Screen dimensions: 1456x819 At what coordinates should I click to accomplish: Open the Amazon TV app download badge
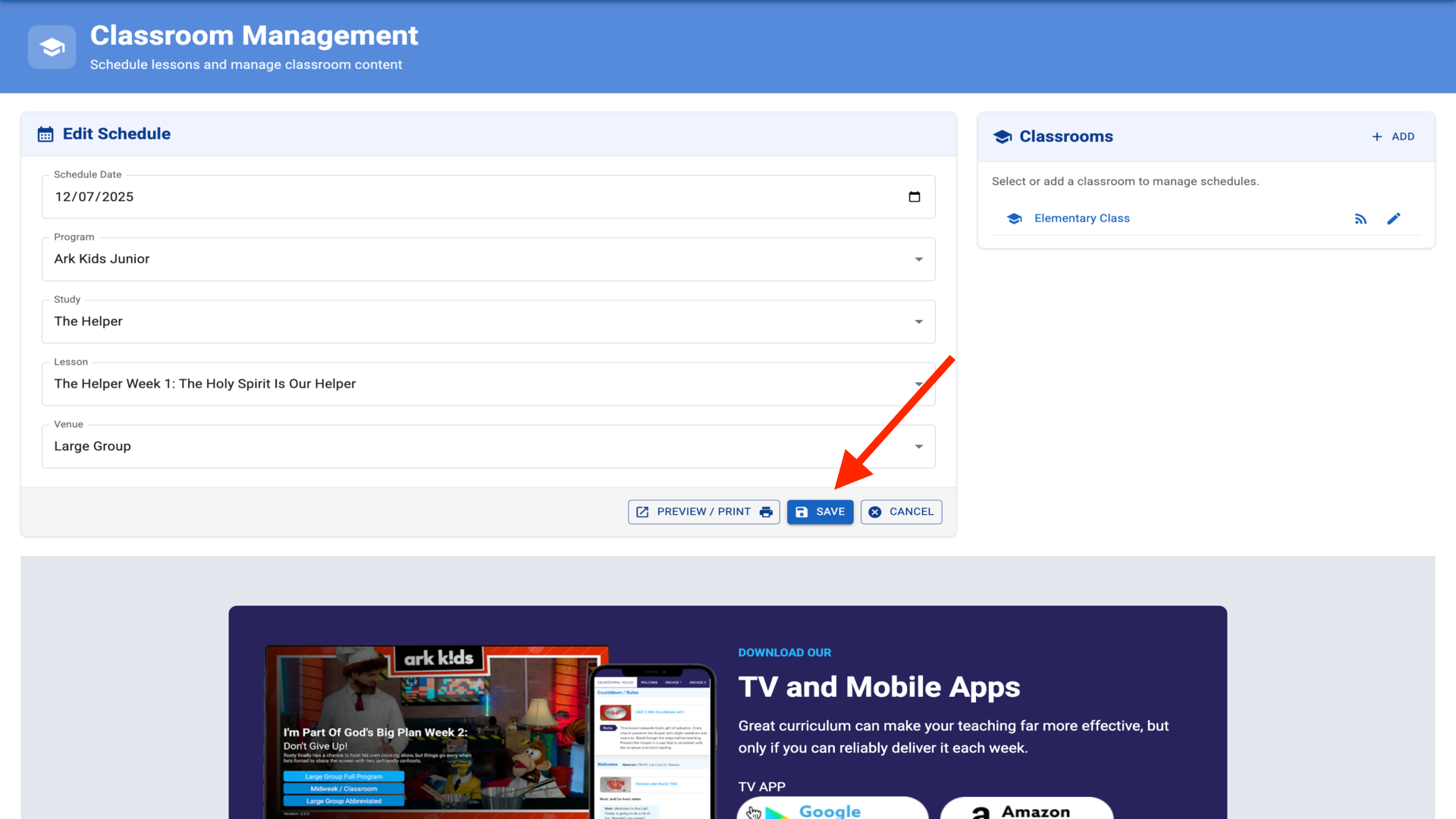pyautogui.click(x=1026, y=810)
